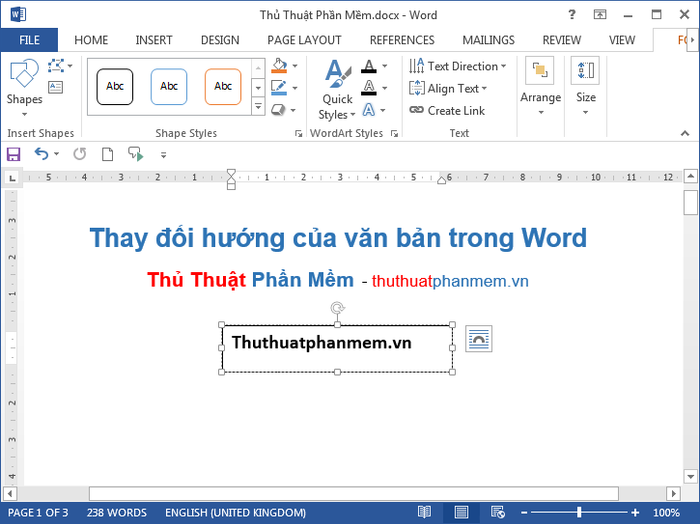
Task: Open the Quick Styles WordArt menu
Action: pos(338,89)
